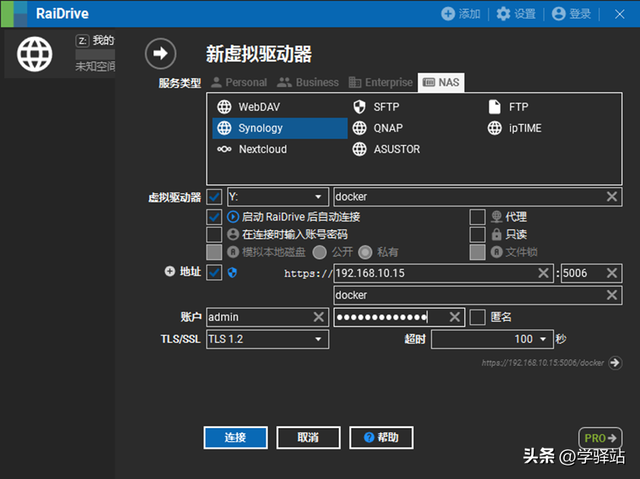Select the NAS service tab

pos(441,82)
